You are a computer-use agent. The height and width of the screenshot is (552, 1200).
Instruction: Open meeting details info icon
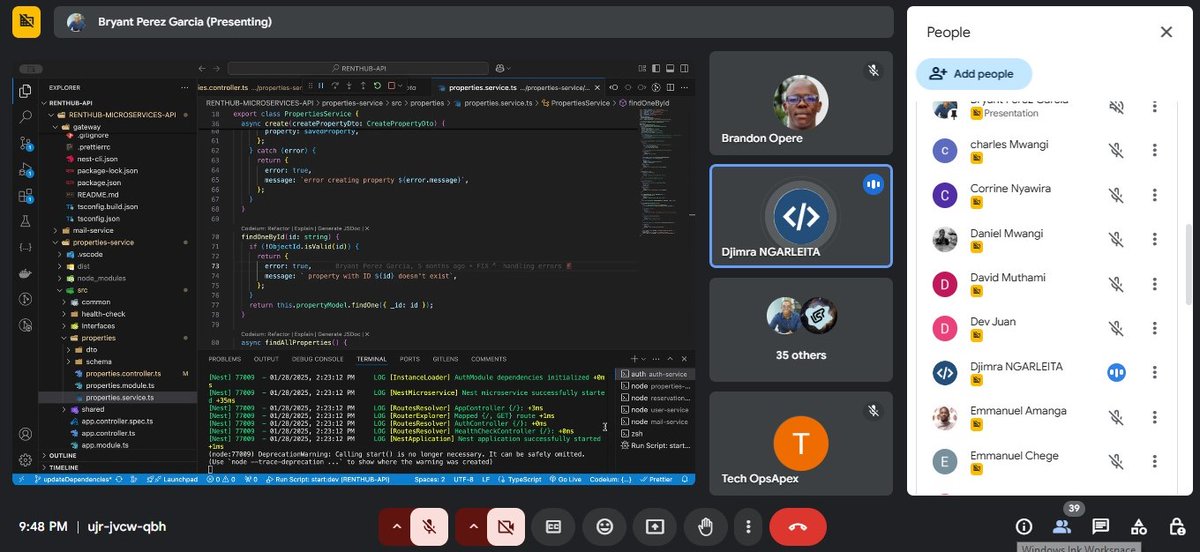click(1024, 526)
